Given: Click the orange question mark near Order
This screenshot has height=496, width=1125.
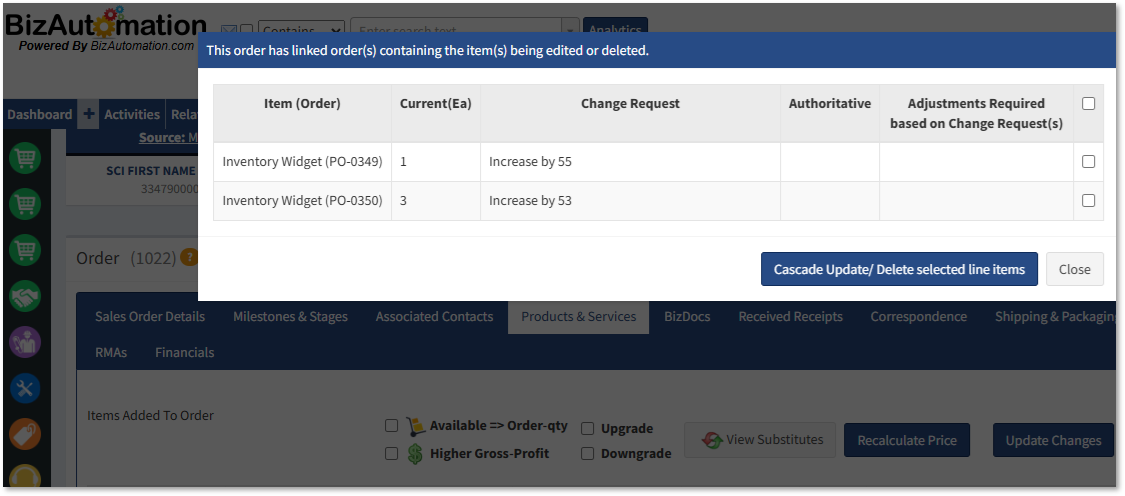Looking at the screenshot, I should pyautogui.click(x=188, y=257).
